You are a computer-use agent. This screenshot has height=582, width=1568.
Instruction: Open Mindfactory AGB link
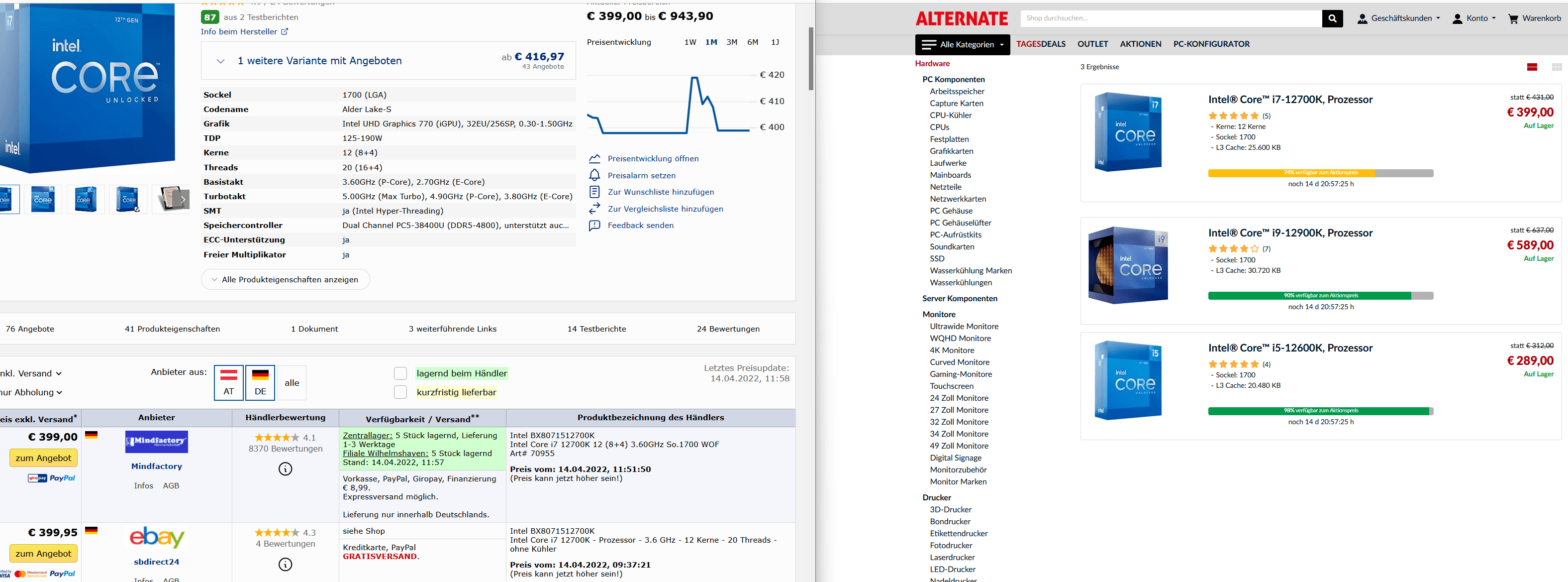[x=171, y=486]
